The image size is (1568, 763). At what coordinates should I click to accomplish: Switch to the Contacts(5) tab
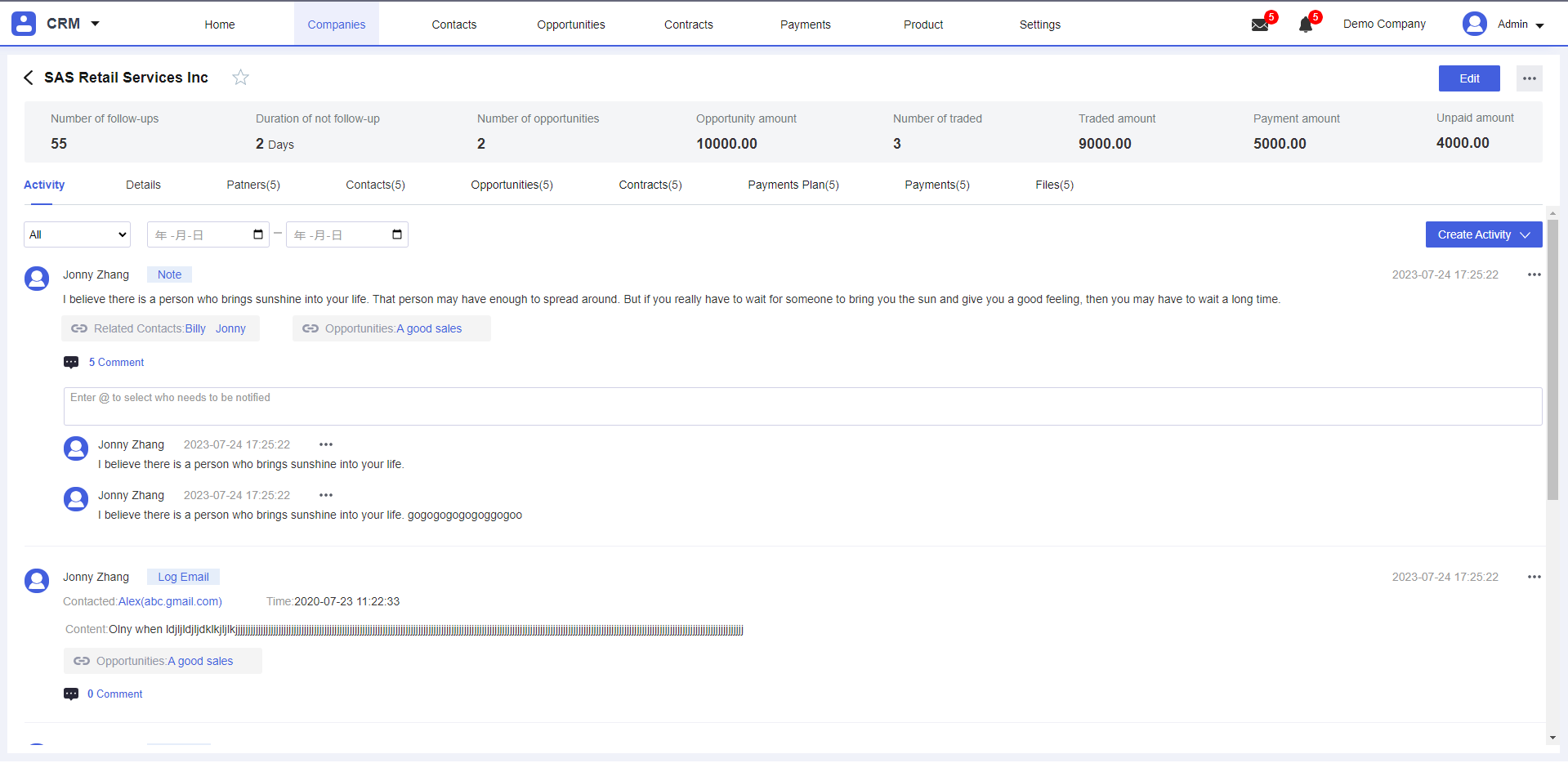[375, 185]
